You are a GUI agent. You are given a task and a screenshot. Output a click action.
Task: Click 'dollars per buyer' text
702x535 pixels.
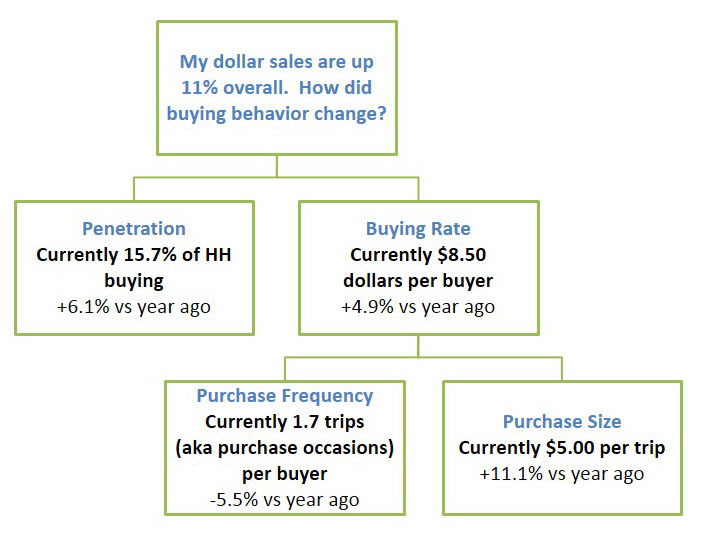(418, 281)
